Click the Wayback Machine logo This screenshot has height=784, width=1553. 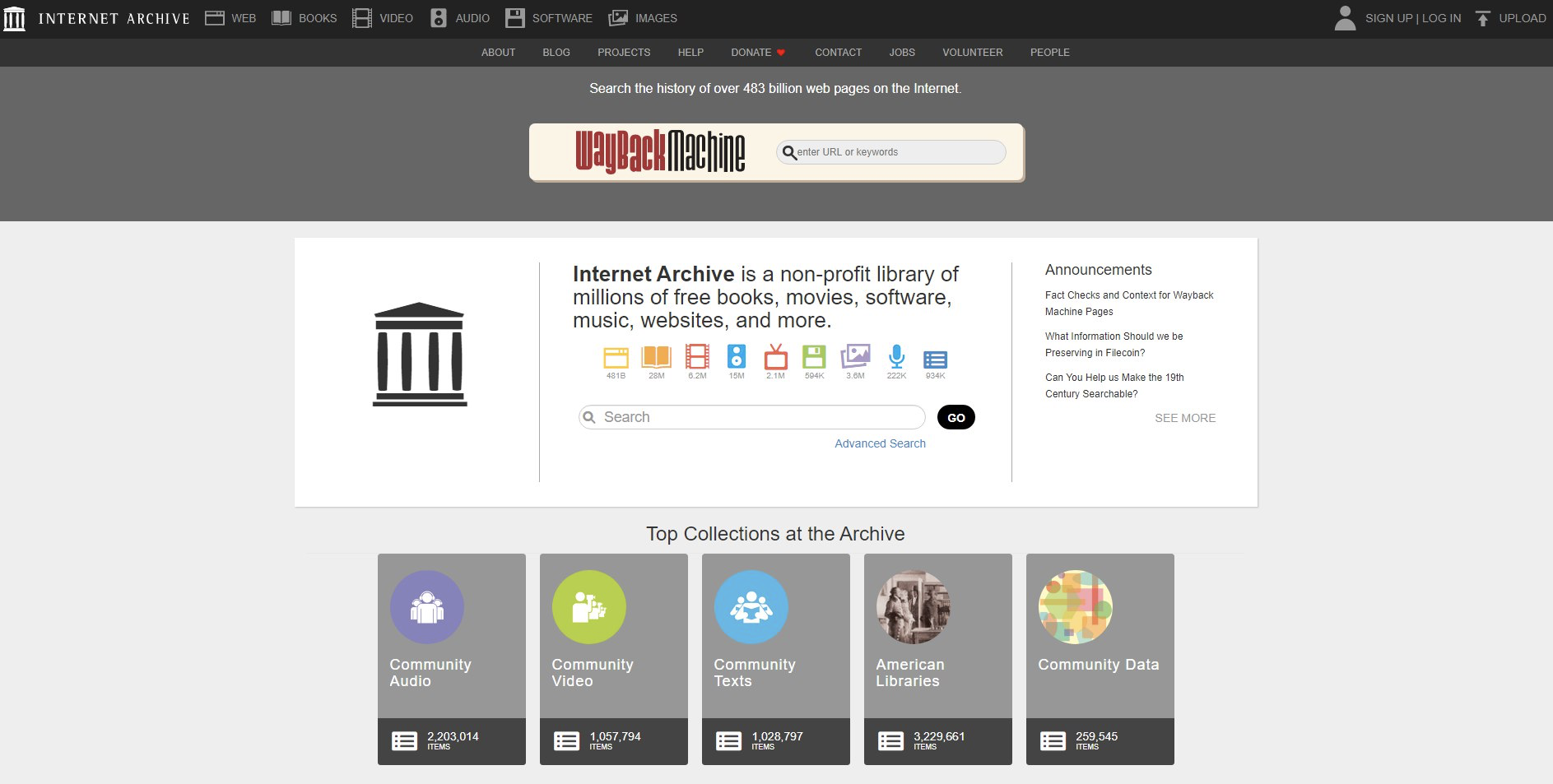click(x=660, y=151)
